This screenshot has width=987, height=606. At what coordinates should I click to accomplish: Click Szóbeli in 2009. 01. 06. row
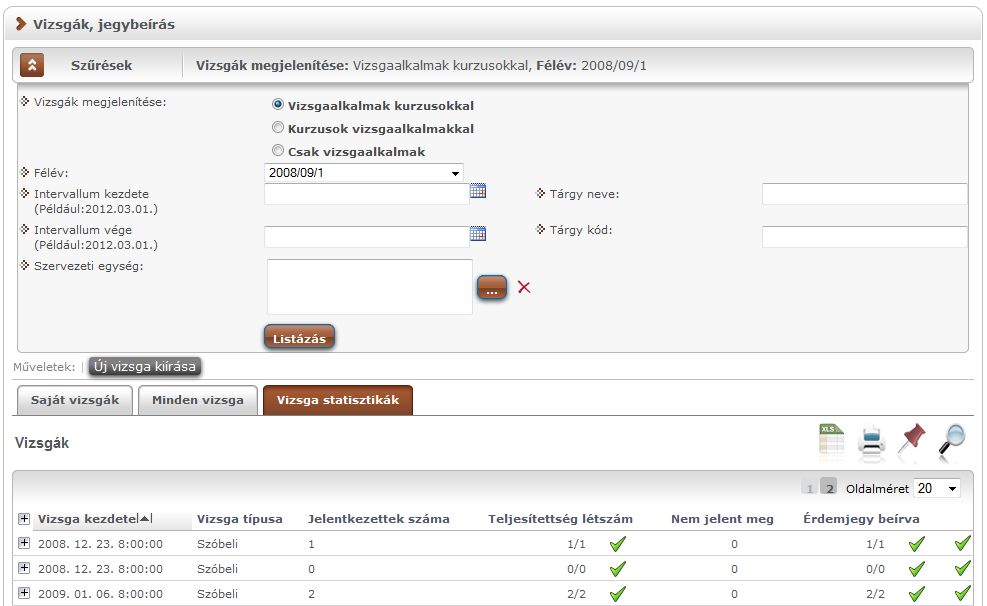tap(217, 593)
